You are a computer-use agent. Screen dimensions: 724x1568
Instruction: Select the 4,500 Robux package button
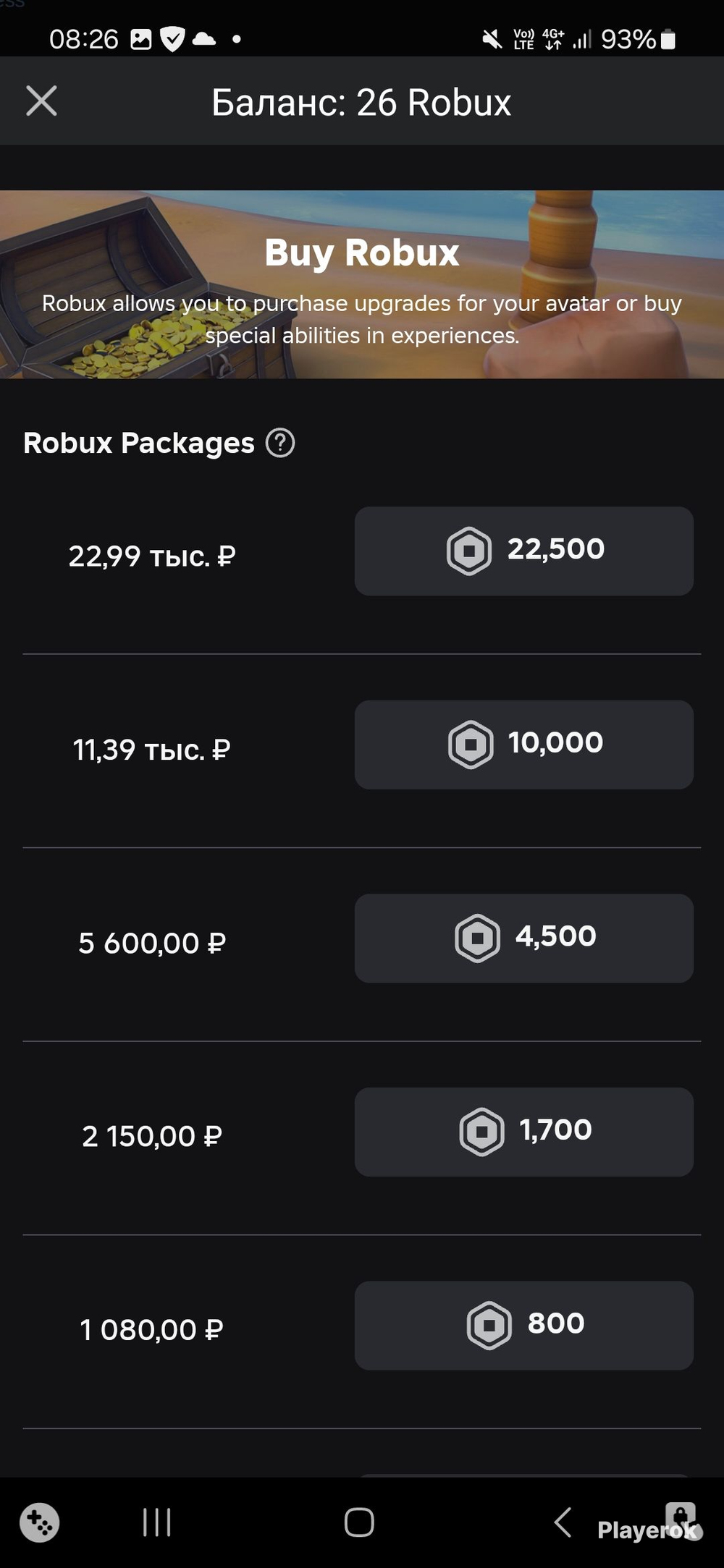pyautogui.click(x=523, y=938)
